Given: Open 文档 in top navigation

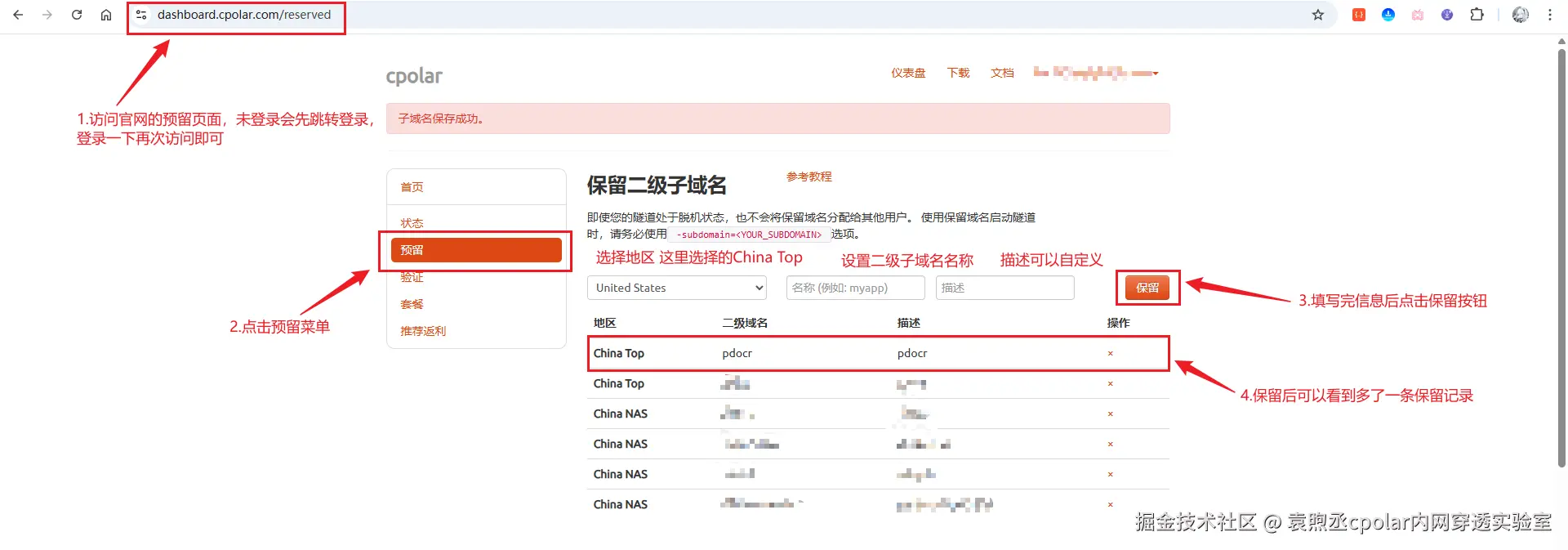Looking at the screenshot, I should click(x=1002, y=73).
